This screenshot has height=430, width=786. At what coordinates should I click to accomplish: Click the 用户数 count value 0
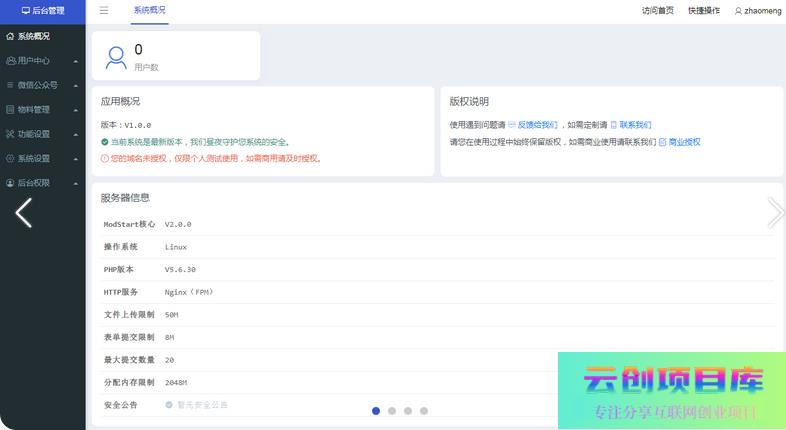click(x=138, y=49)
